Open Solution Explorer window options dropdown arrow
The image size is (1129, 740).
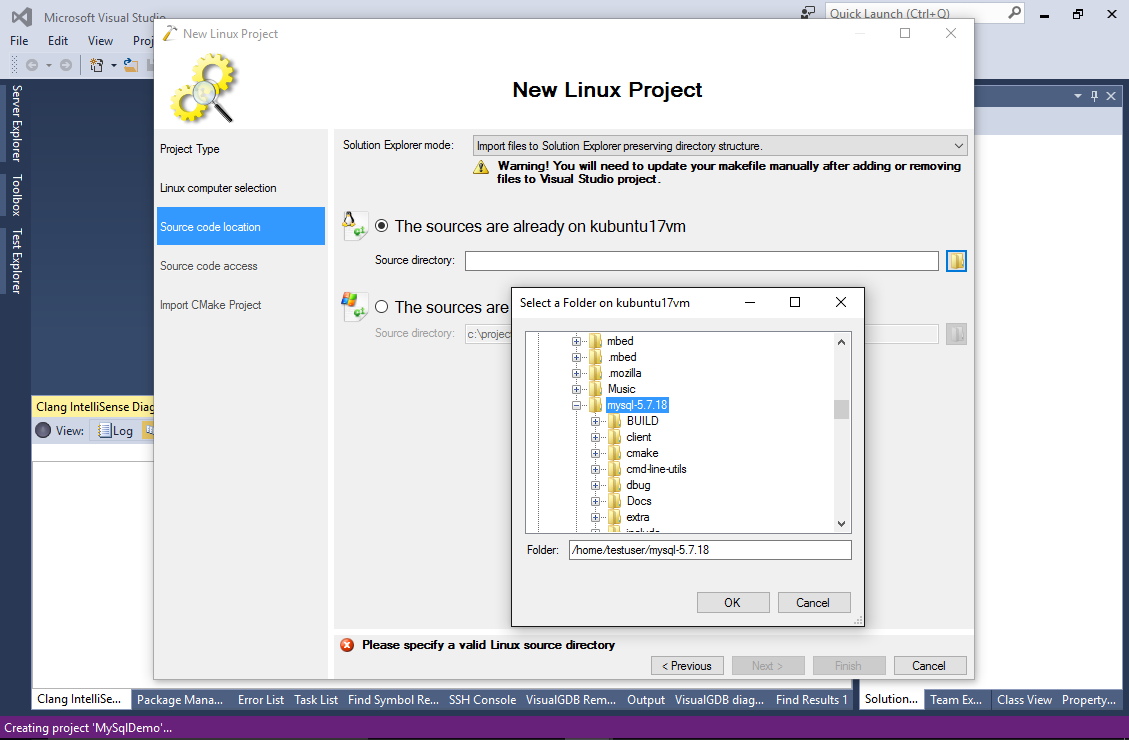pos(1078,96)
